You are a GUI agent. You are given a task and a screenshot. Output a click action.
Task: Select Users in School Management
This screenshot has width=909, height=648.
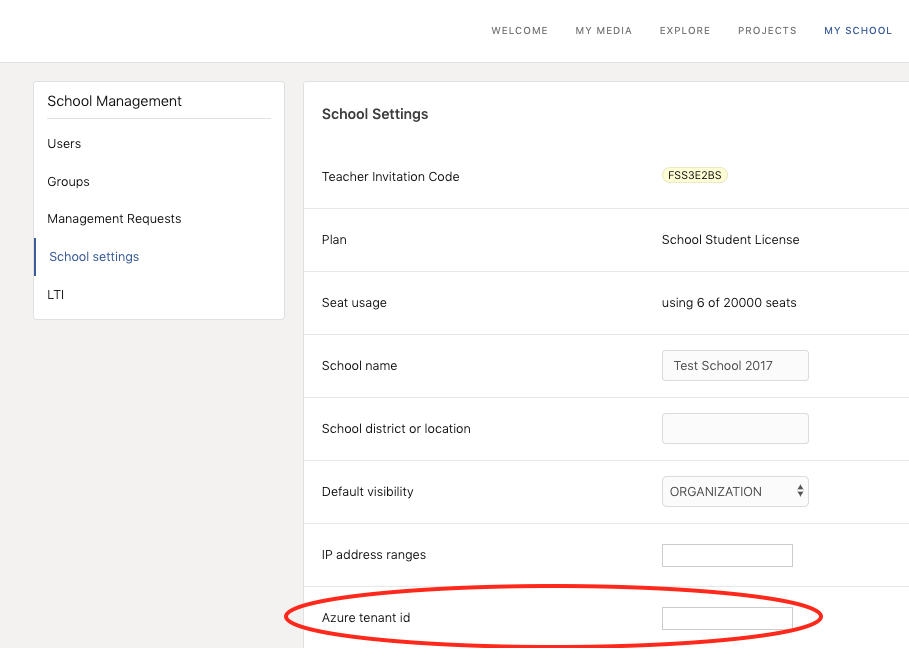(x=64, y=144)
